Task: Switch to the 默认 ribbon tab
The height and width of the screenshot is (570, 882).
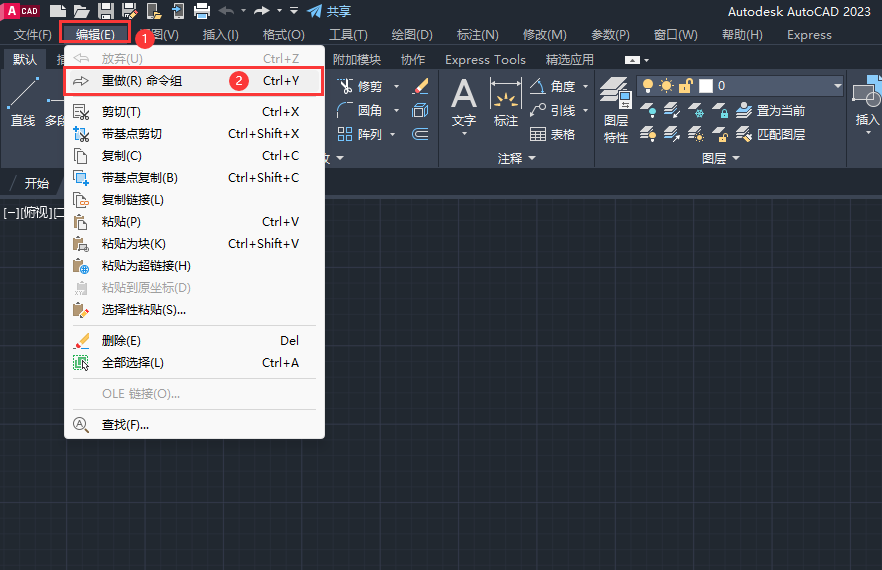Action: pyautogui.click(x=25, y=60)
